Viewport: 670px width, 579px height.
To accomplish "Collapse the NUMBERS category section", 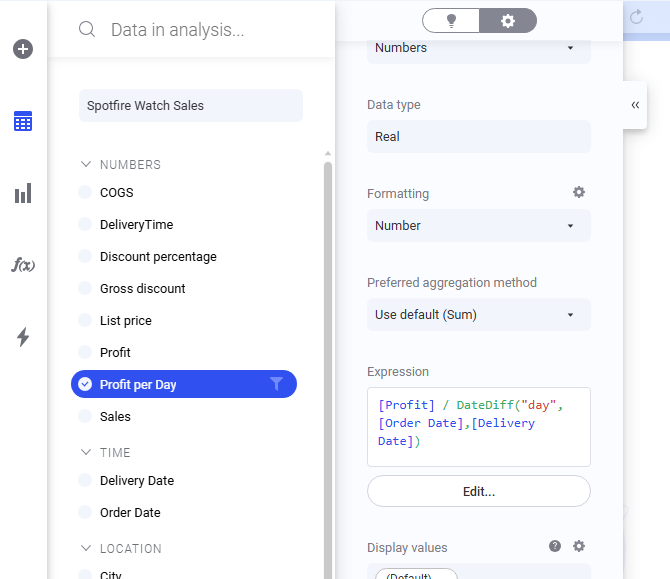I will point(85,164).
